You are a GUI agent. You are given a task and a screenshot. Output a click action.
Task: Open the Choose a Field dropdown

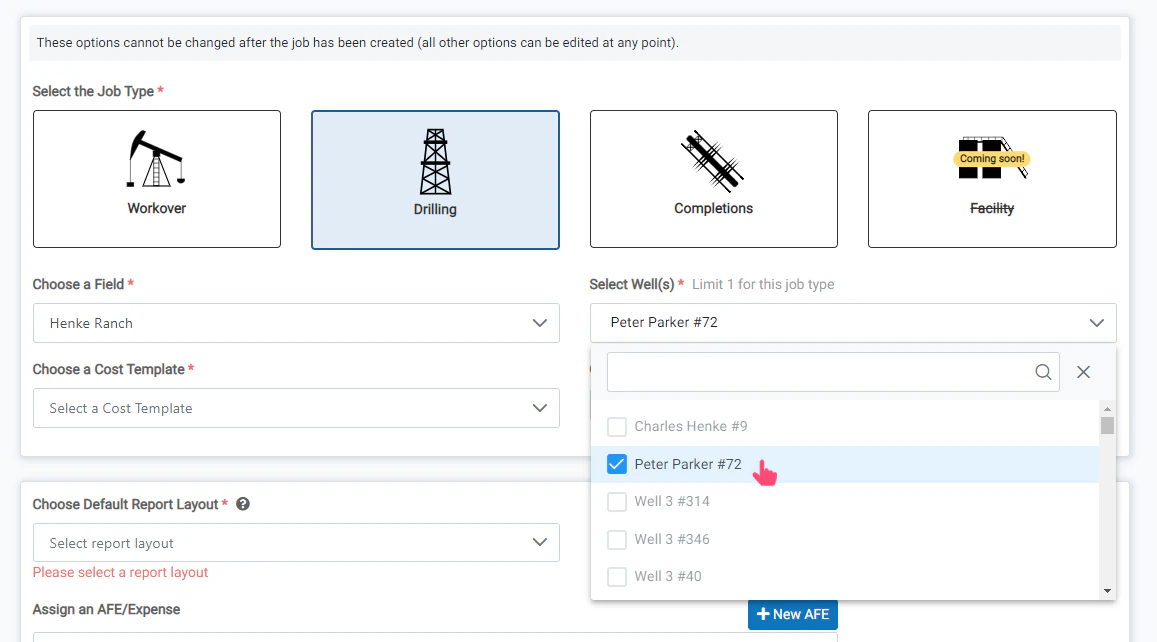(x=296, y=323)
